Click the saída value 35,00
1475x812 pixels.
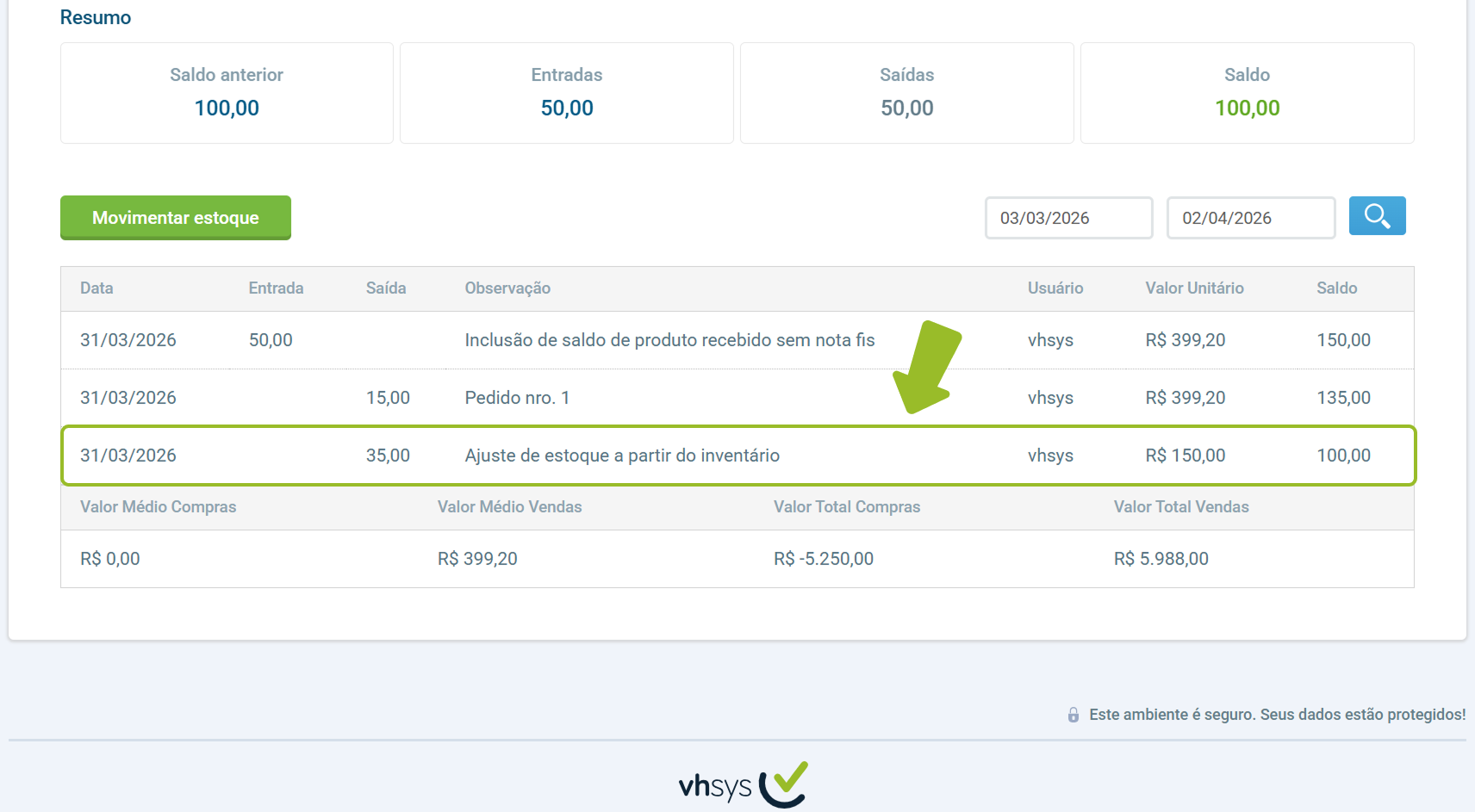[x=388, y=456]
